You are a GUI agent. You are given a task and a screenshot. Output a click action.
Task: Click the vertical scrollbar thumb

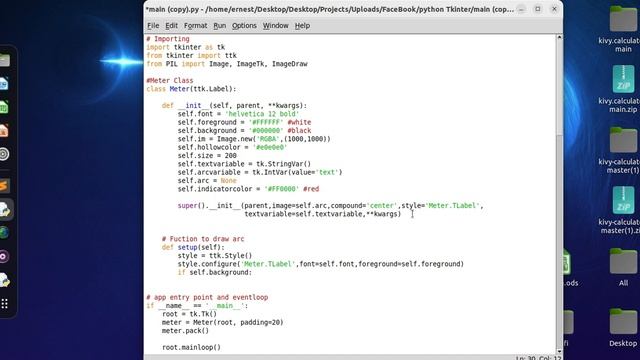559,88
